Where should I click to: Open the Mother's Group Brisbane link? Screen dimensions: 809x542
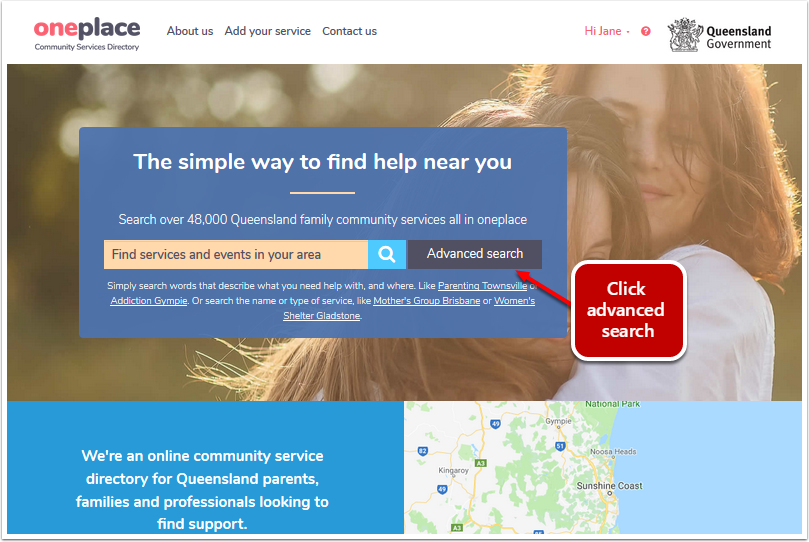tap(427, 300)
